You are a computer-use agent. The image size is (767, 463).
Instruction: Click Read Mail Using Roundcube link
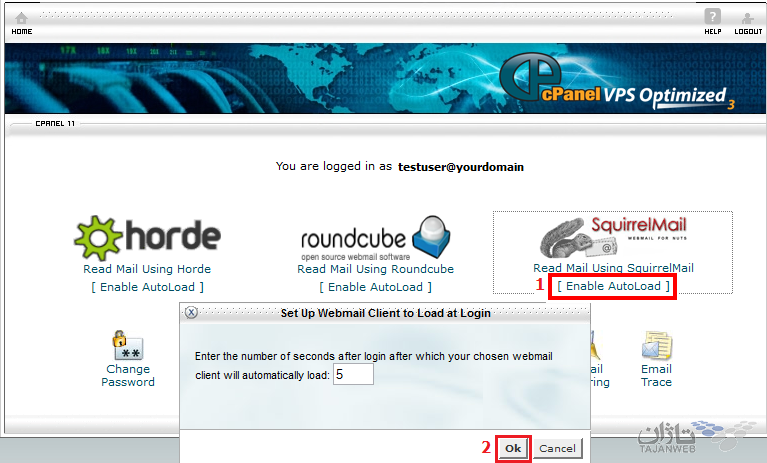click(376, 269)
